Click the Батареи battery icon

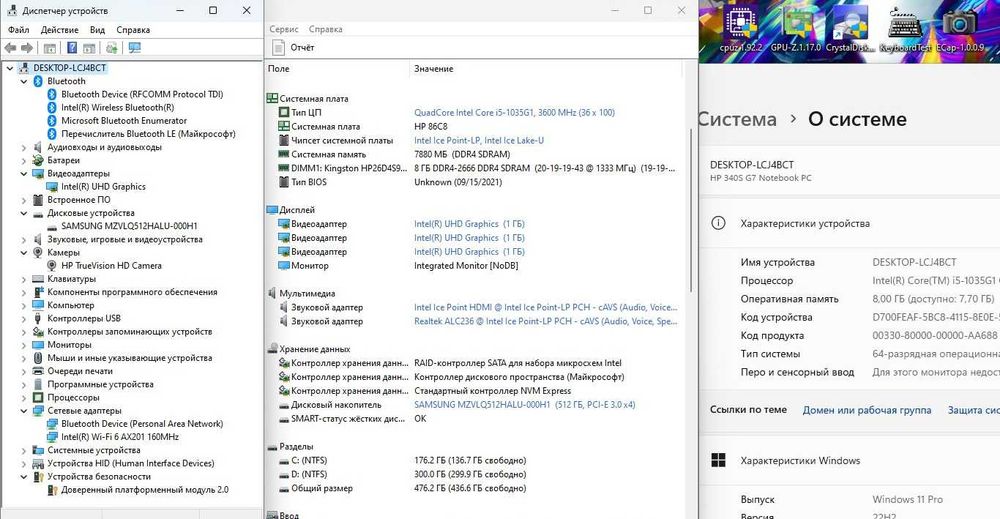[38, 160]
